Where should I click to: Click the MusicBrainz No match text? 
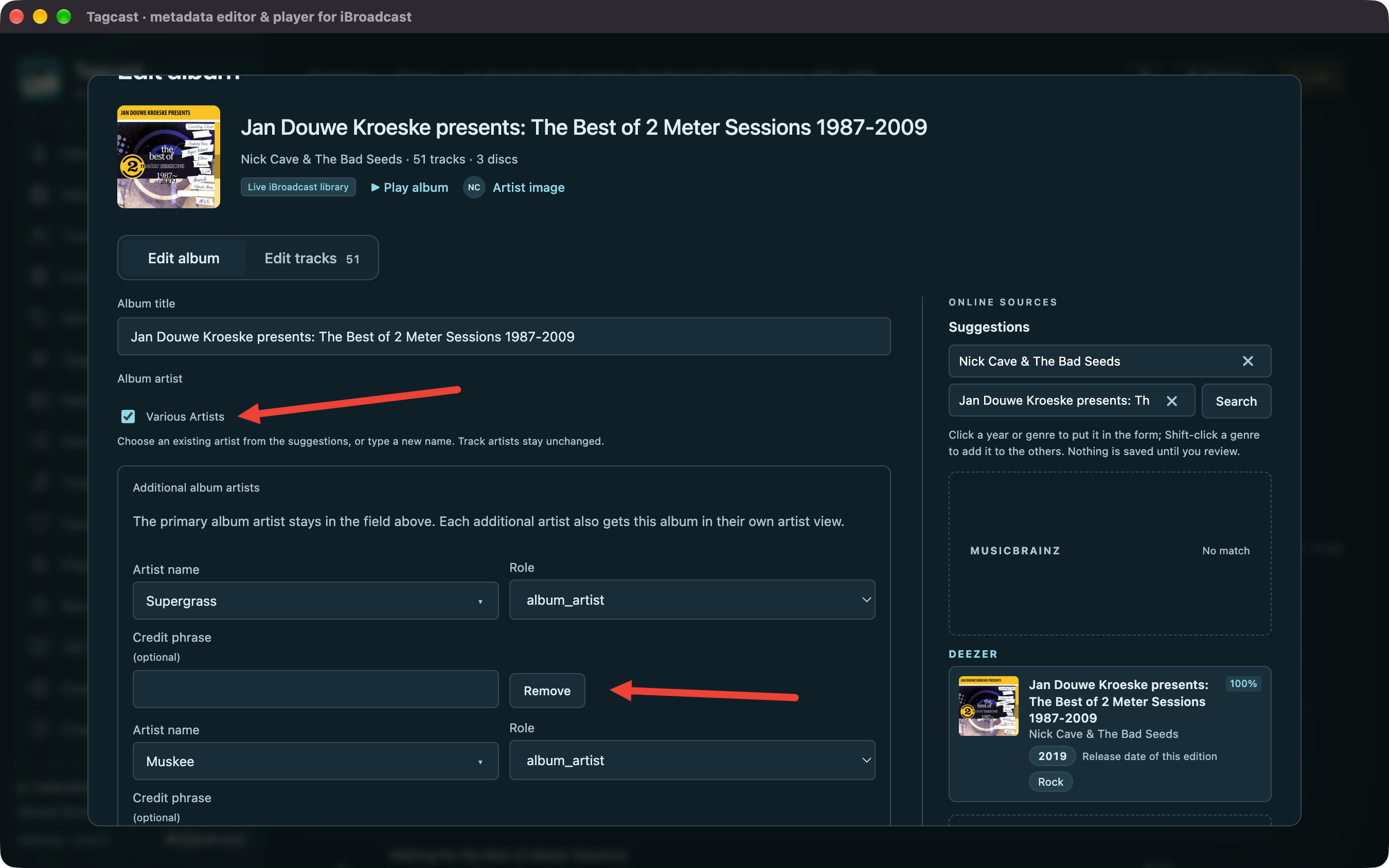(1225, 550)
